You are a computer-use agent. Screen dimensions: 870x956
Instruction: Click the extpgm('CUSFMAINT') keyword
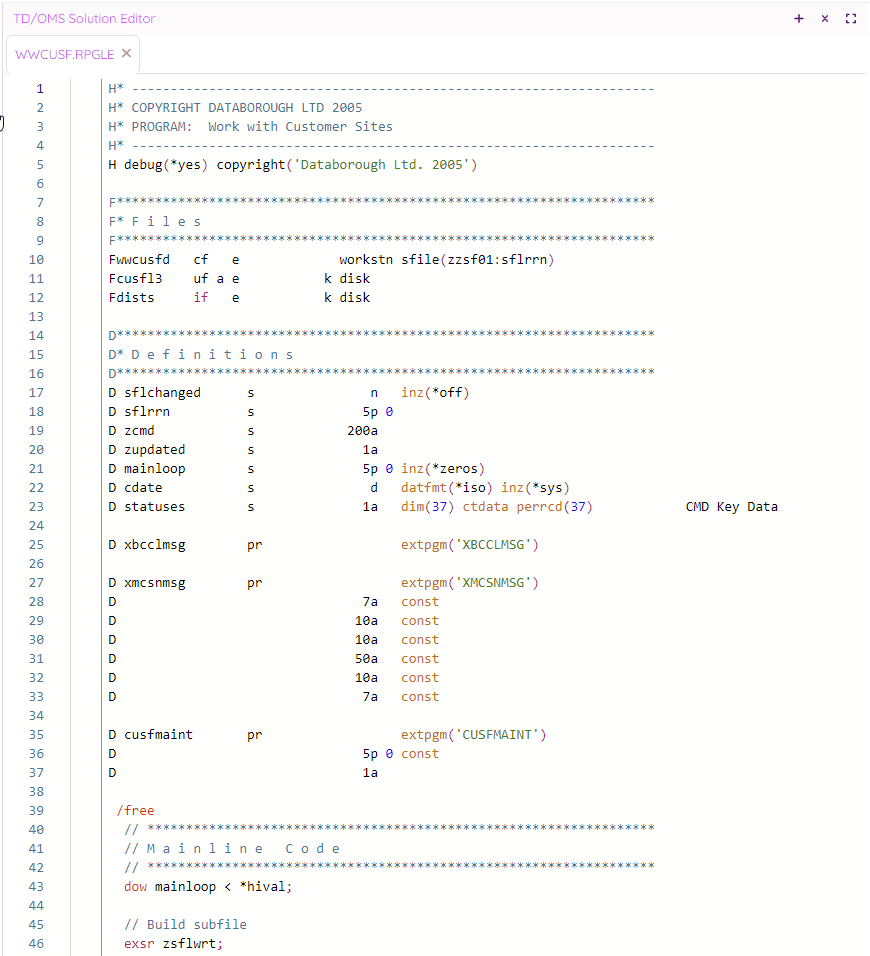[473, 735]
